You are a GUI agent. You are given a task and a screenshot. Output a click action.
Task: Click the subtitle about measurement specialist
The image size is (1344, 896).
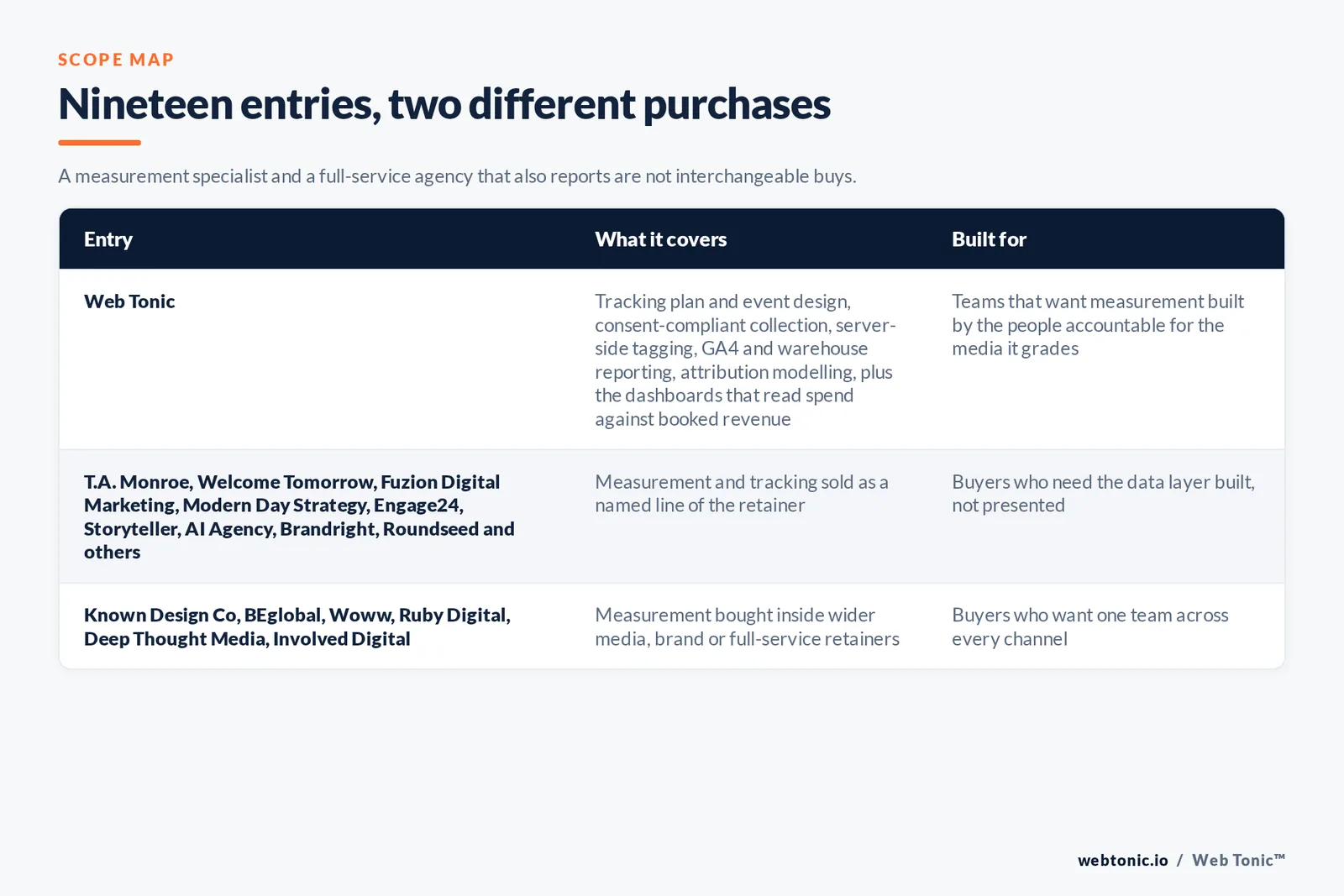[x=457, y=176]
